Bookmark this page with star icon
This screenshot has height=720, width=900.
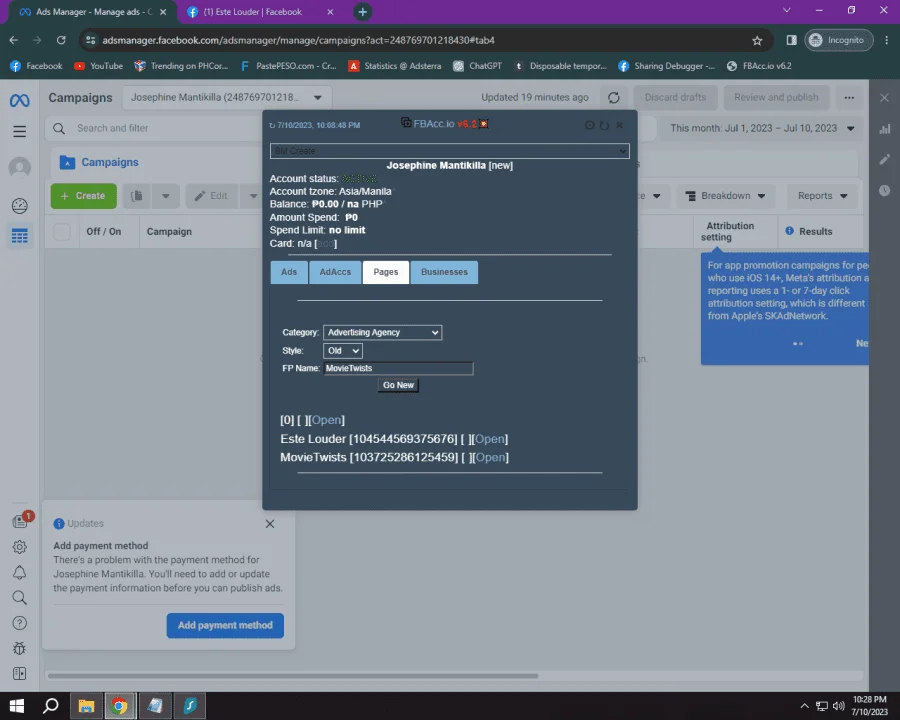(x=757, y=40)
